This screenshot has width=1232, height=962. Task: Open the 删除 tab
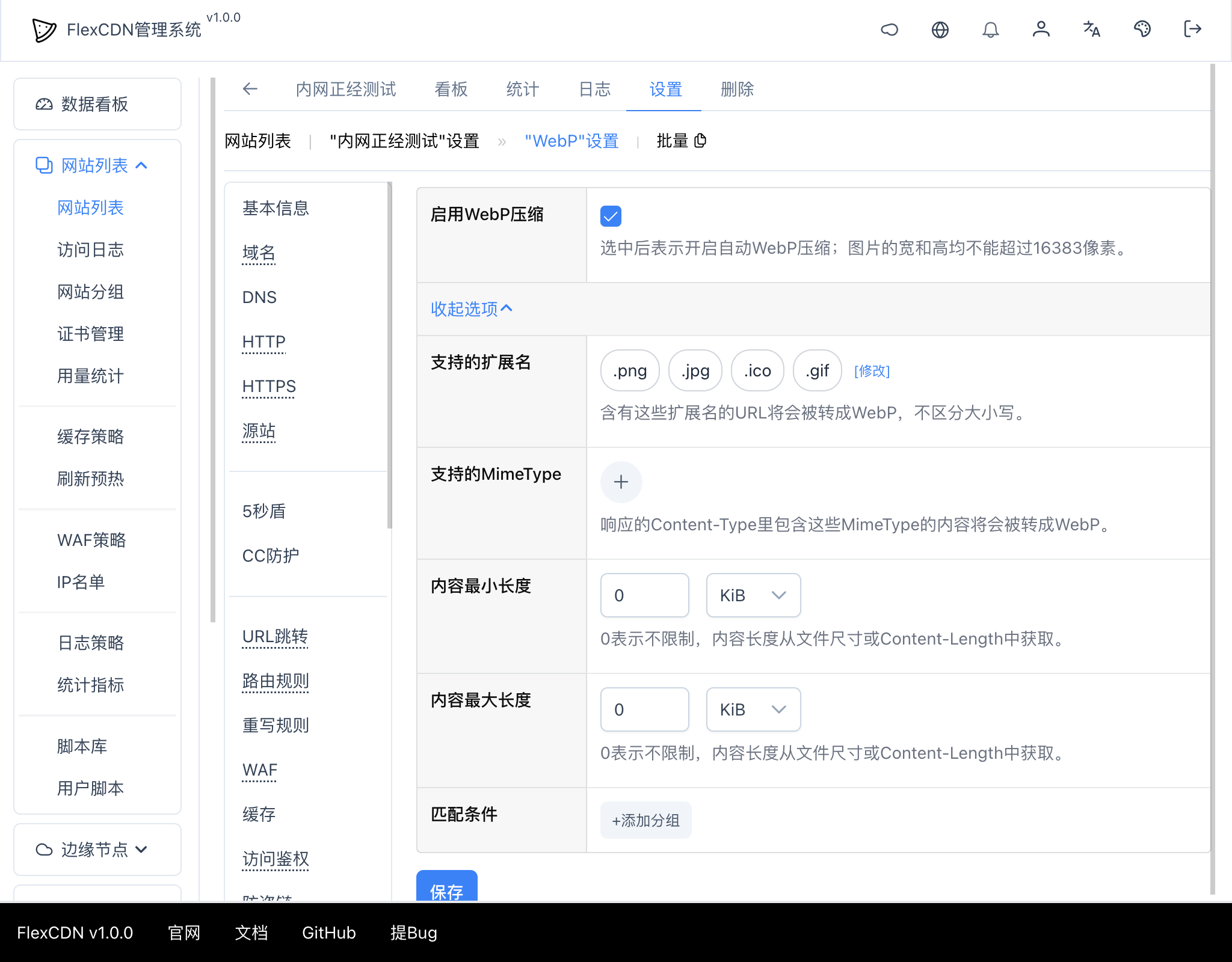pos(737,89)
